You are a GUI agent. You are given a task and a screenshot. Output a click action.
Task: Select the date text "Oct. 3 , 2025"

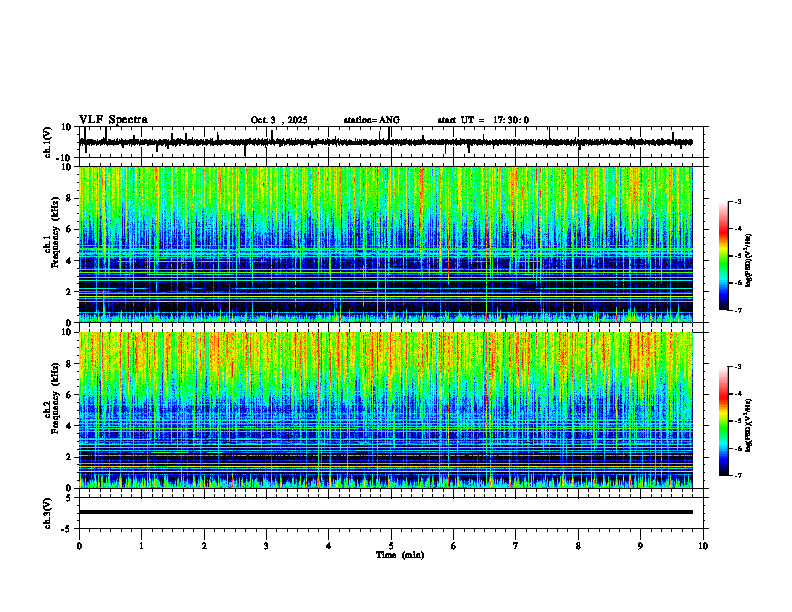click(x=279, y=120)
